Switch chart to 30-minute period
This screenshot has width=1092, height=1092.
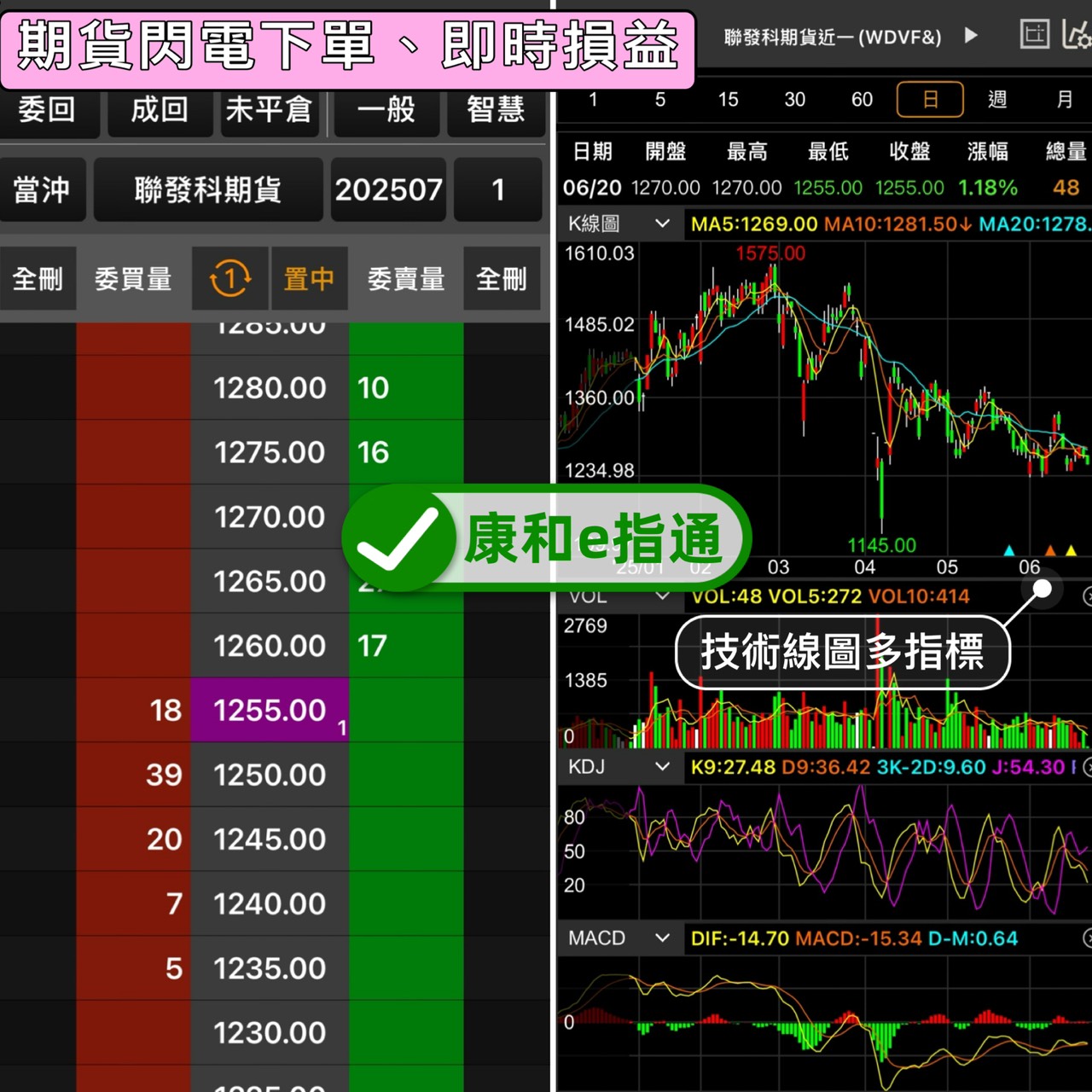[x=795, y=100]
